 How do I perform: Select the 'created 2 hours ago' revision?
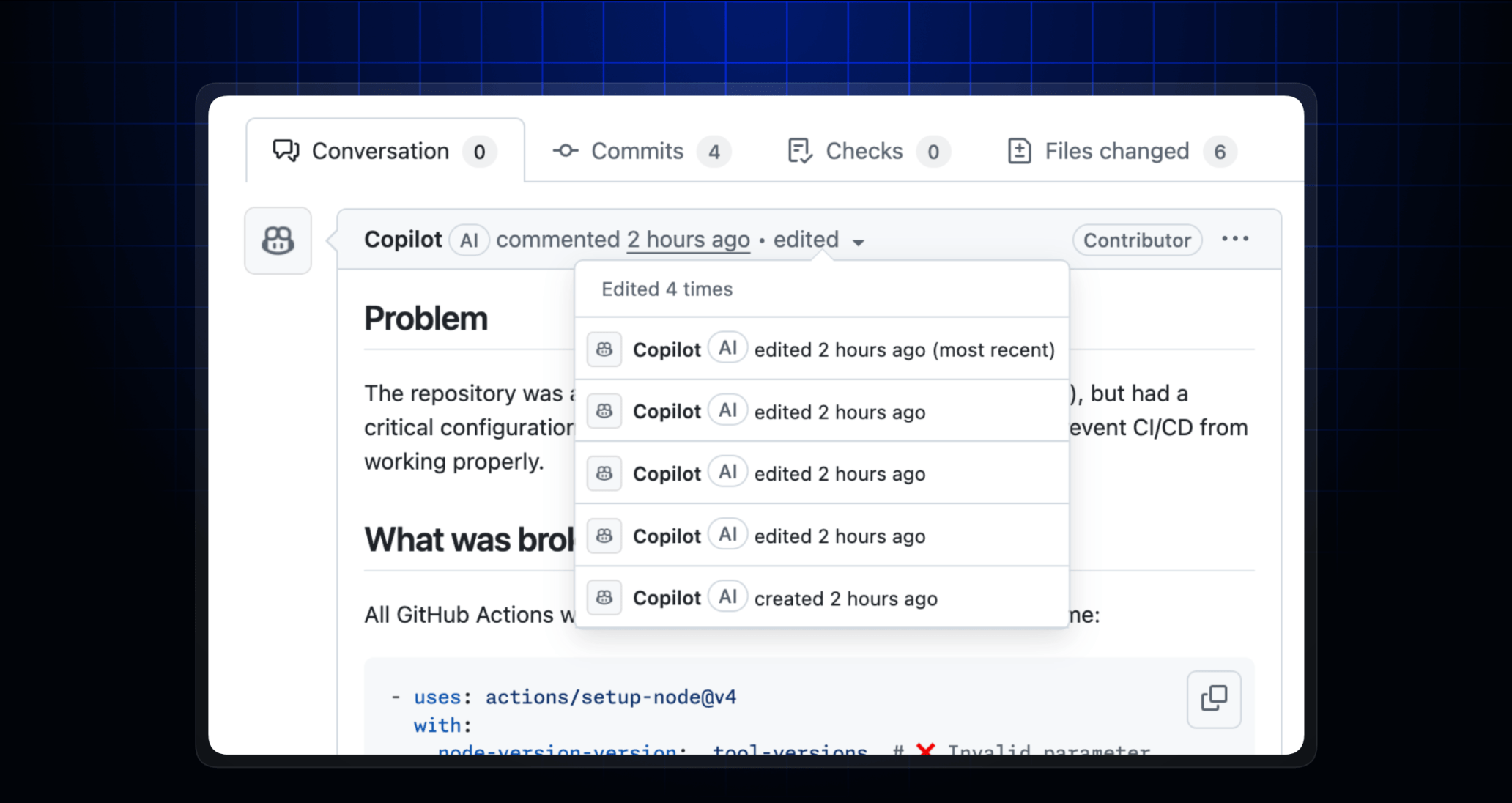point(822,598)
